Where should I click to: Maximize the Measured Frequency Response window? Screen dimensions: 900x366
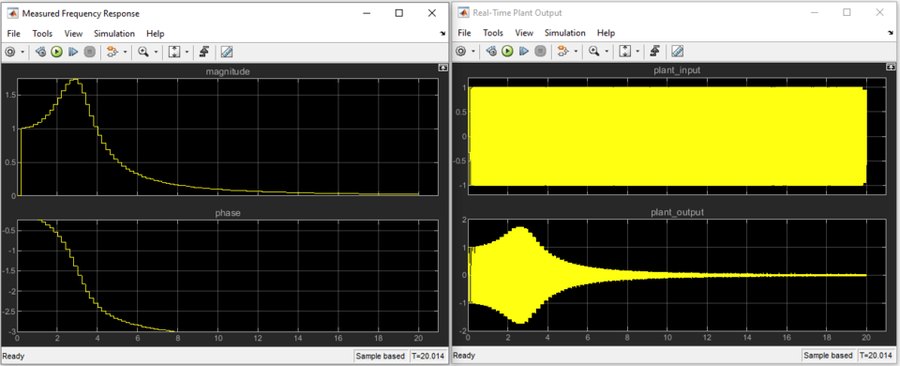click(399, 13)
